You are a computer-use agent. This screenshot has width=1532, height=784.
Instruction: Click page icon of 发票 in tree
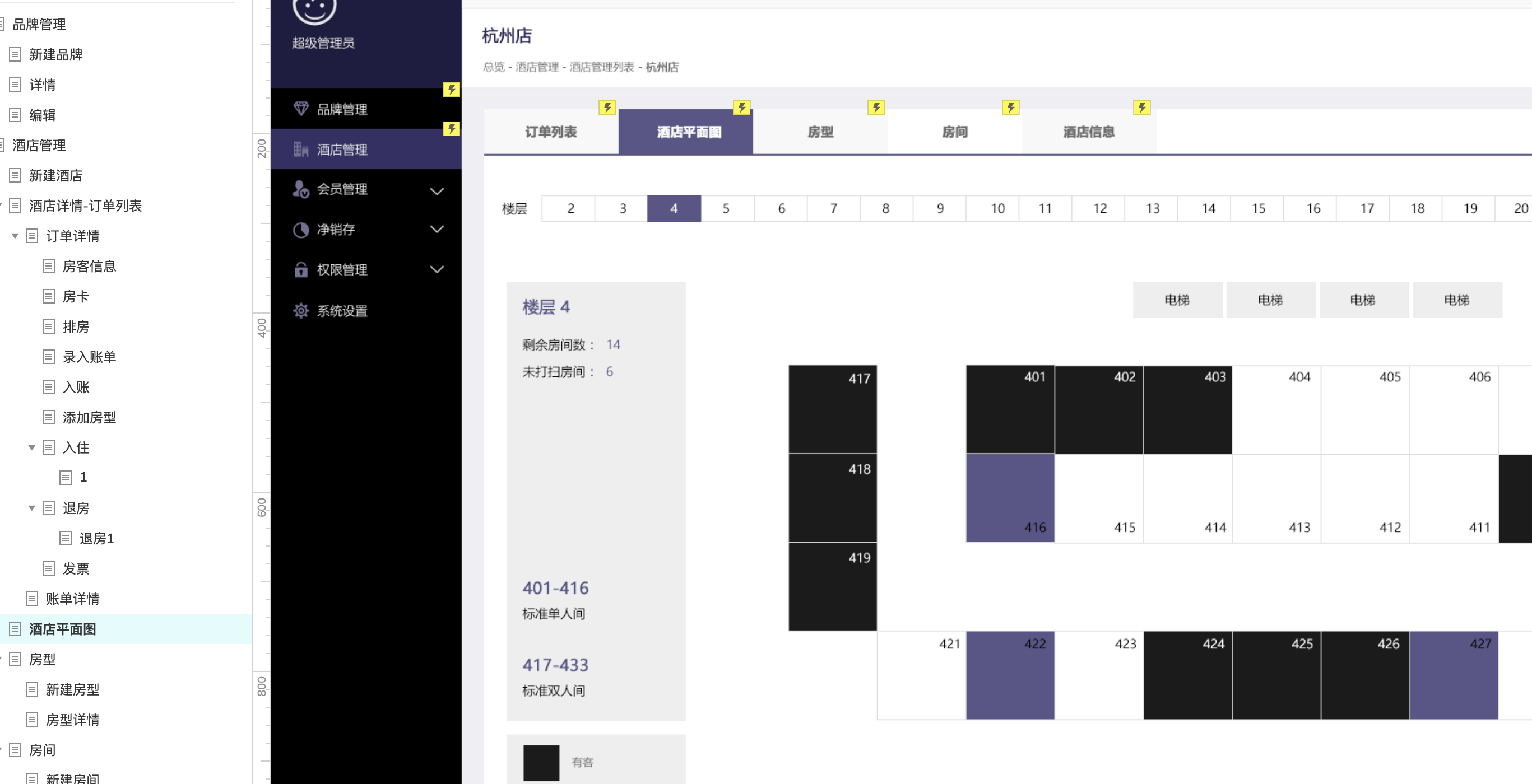pyautogui.click(x=49, y=568)
